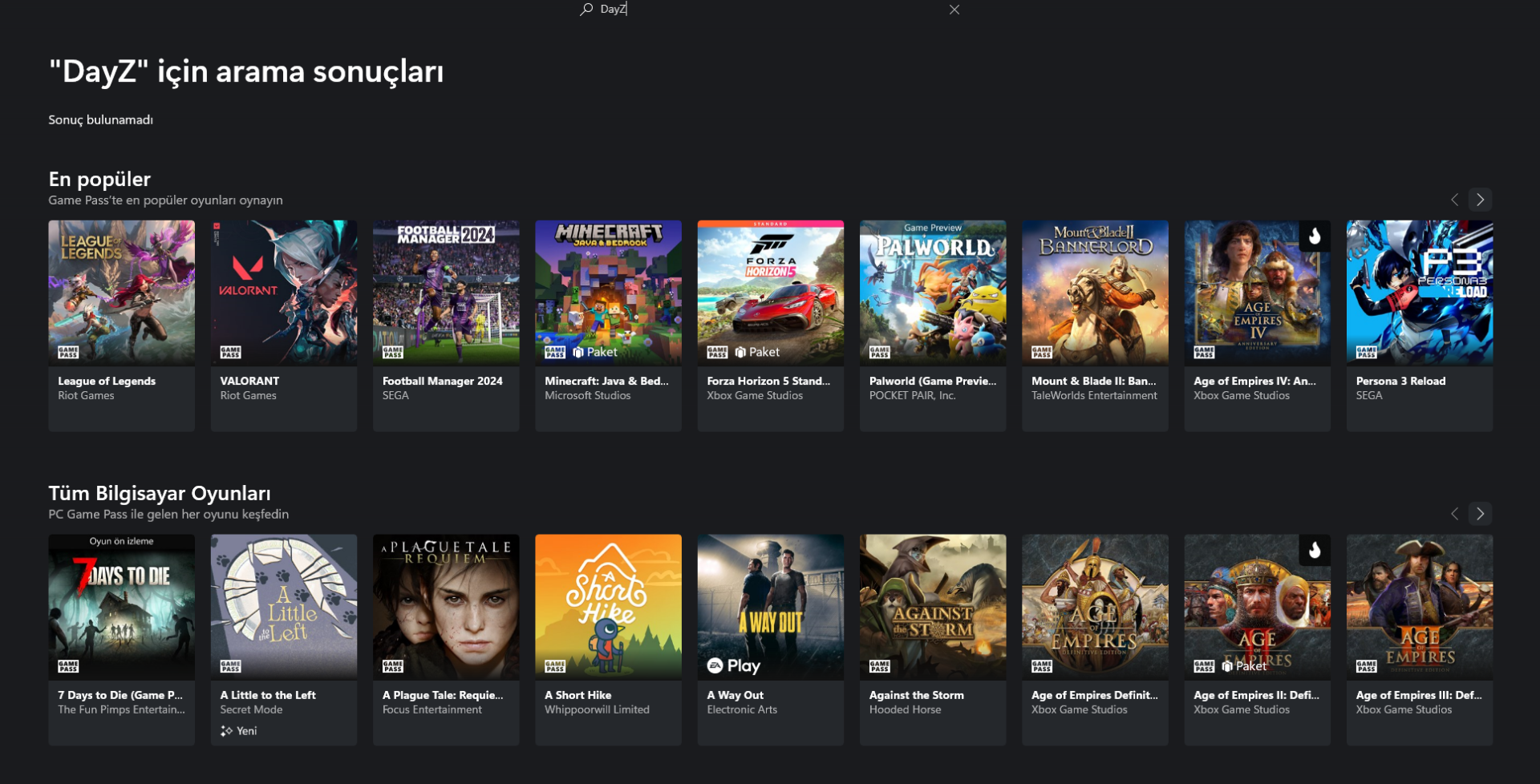Click the A Way Out title
1540x784 pixels.
point(736,696)
